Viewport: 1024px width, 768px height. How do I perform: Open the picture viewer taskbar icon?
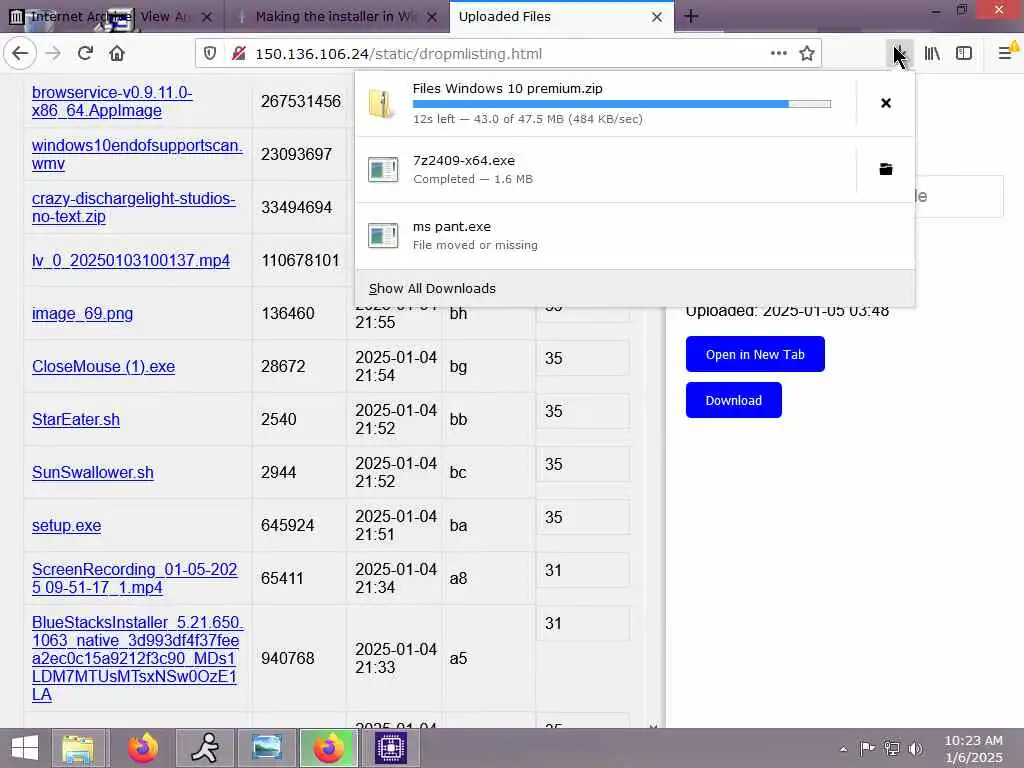[x=266, y=748]
